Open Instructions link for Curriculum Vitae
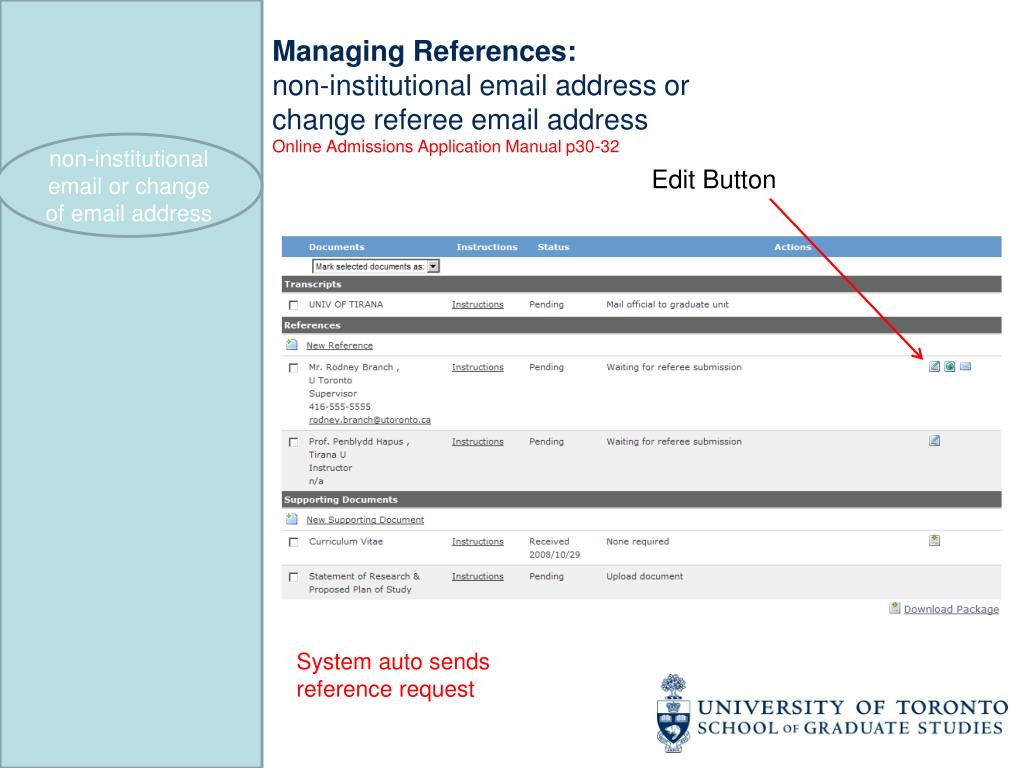Screen dimensions: 1024x768 pyautogui.click(x=477, y=541)
